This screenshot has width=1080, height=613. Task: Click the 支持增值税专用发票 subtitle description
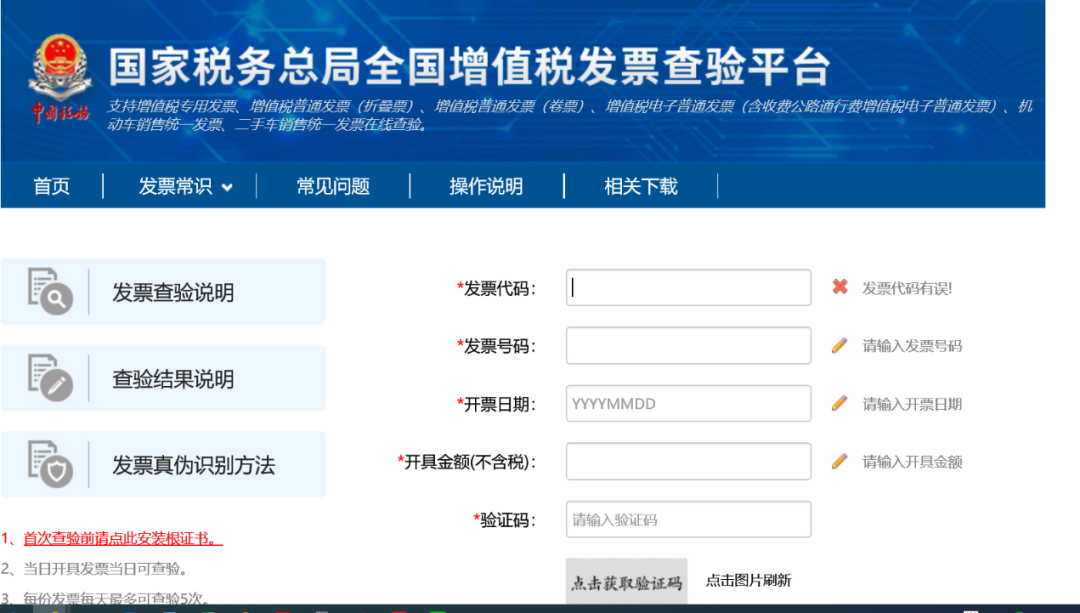(570, 115)
